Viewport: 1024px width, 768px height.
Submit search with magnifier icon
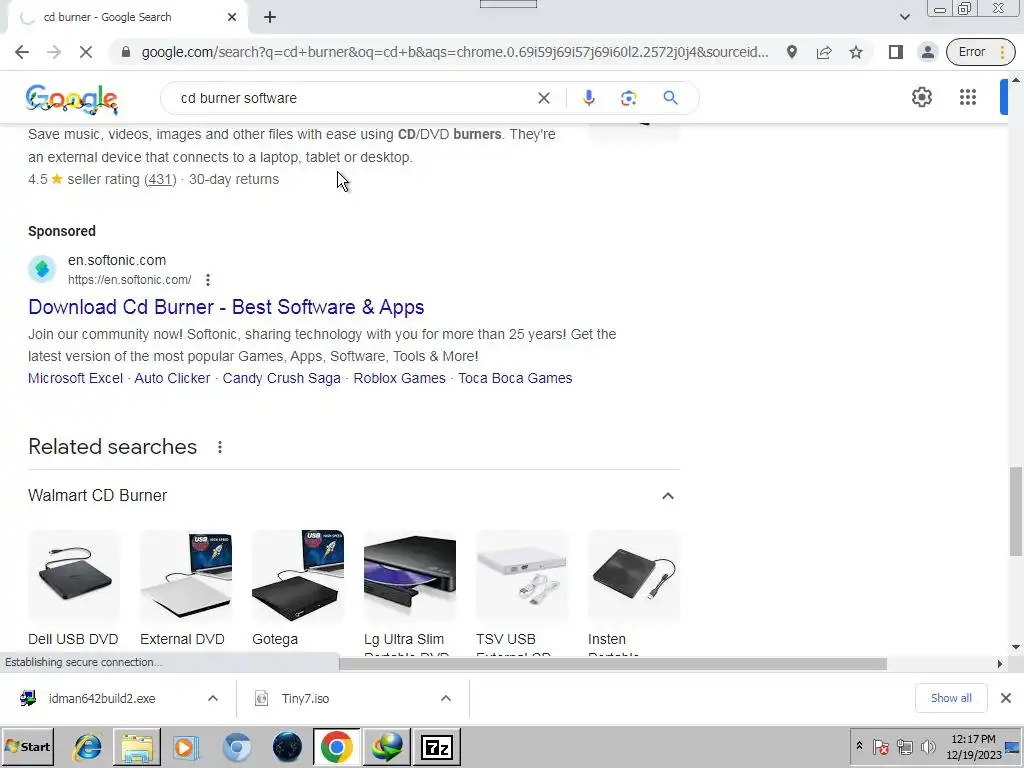[670, 98]
